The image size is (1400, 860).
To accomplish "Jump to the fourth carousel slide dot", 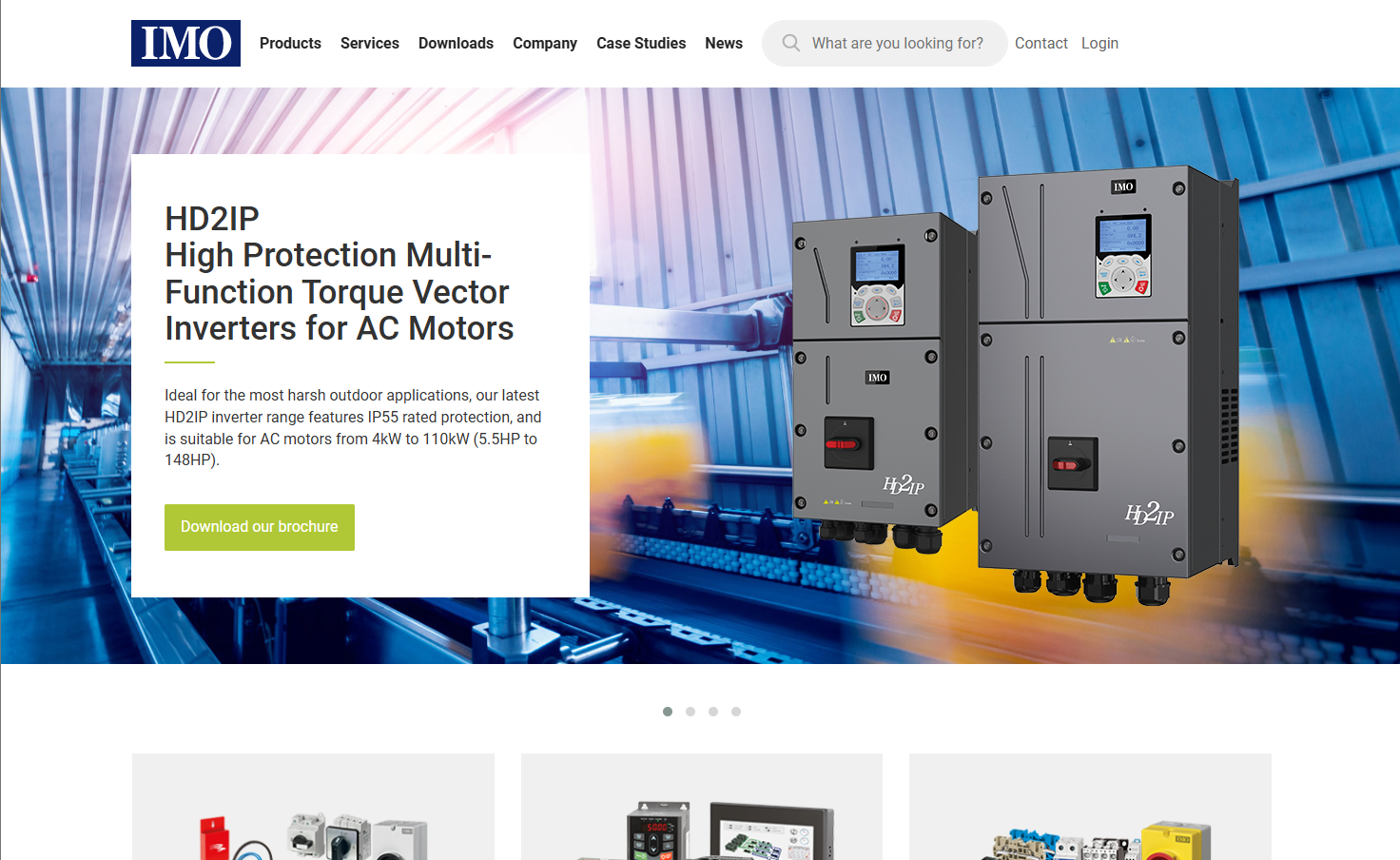I will click(736, 712).
